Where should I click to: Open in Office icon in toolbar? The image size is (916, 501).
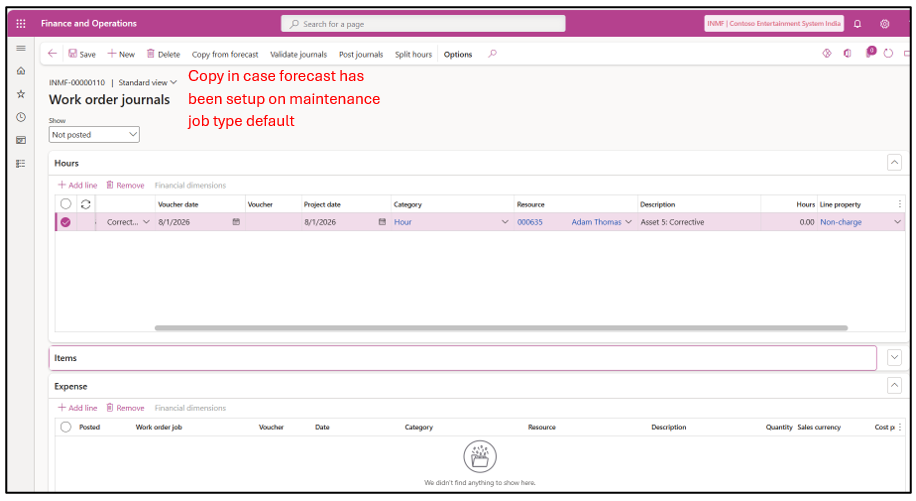[848, 54]
